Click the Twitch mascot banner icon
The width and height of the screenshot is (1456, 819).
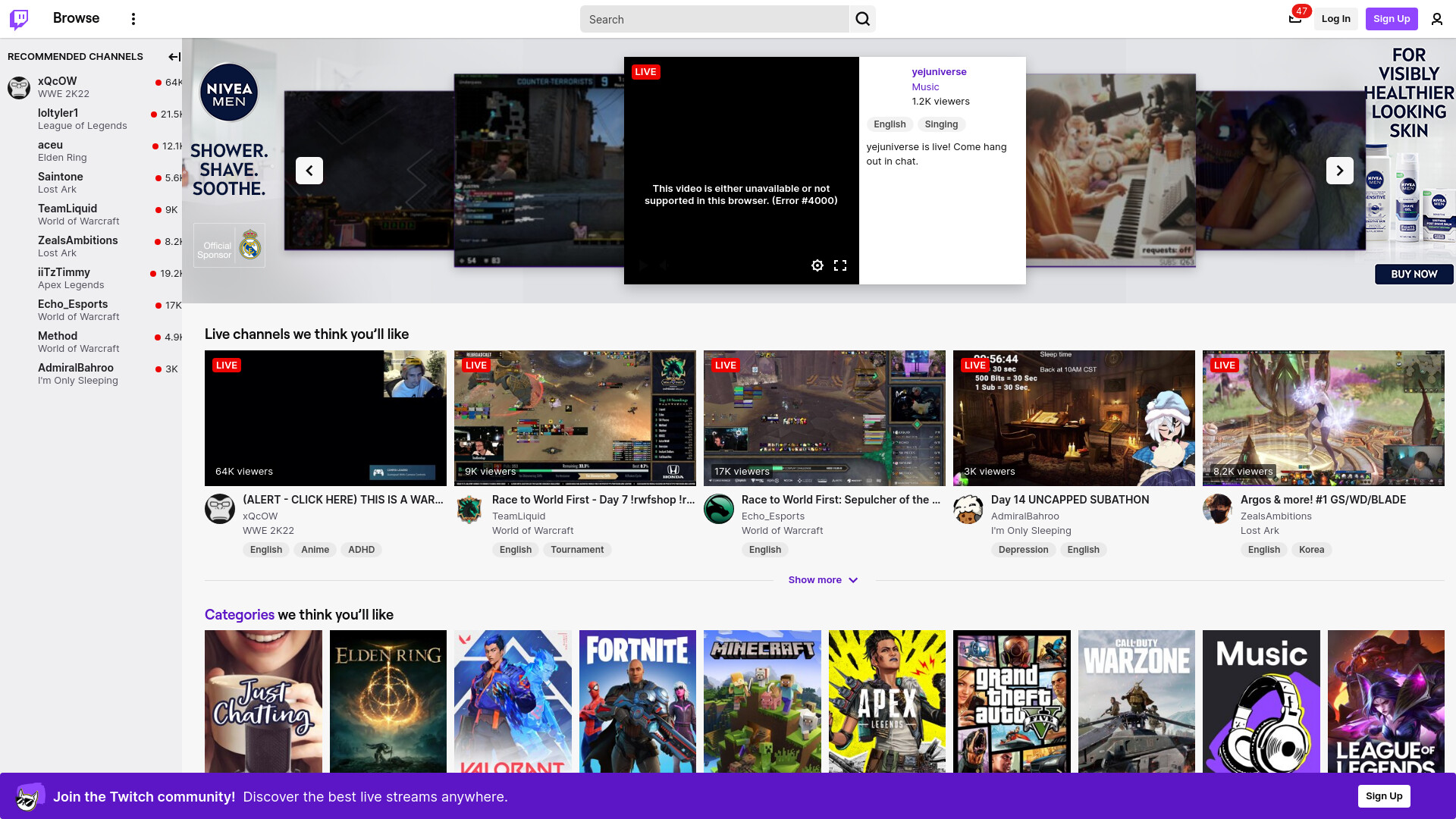coord(30,796)
